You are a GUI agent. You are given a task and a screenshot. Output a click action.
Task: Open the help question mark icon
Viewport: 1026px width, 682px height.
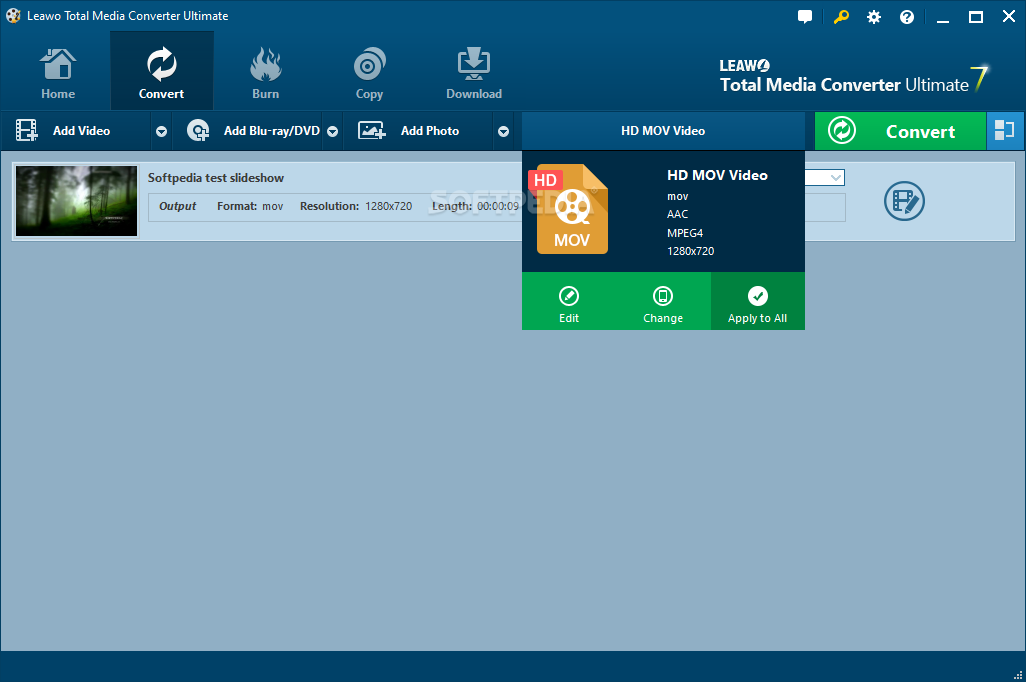click(906, 17)
